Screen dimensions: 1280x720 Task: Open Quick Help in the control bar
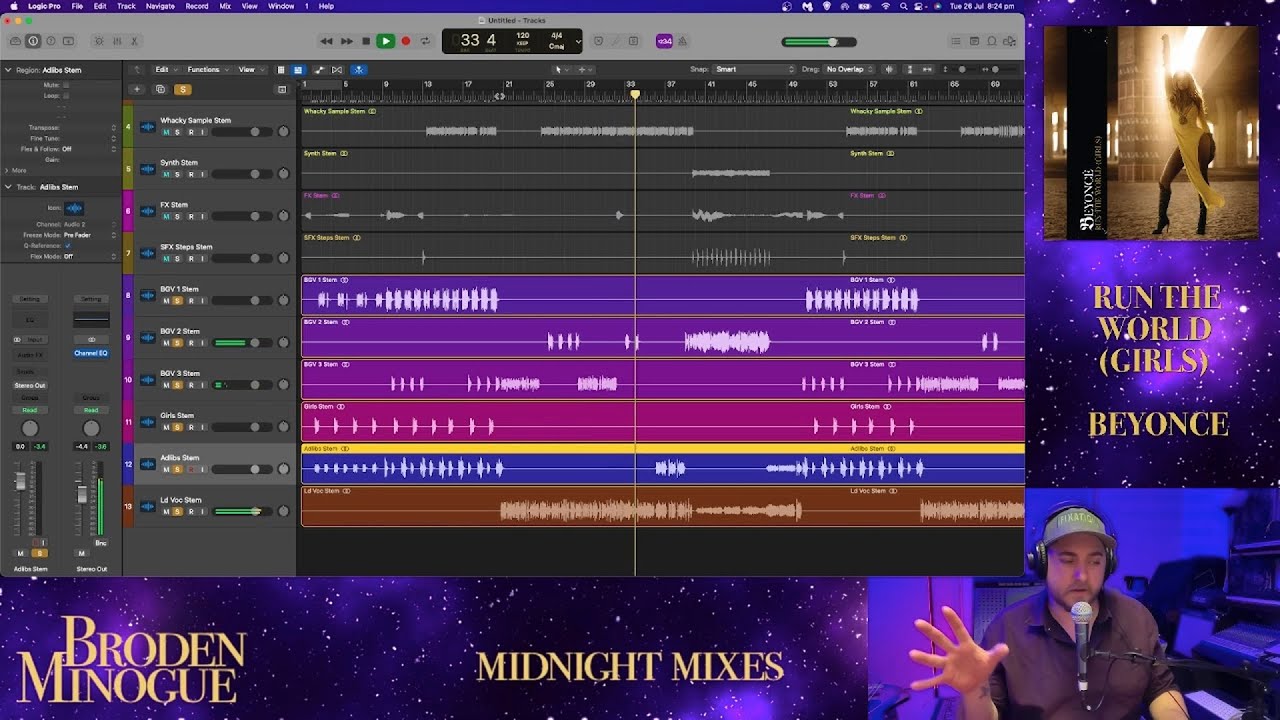[x=50, y=41]
